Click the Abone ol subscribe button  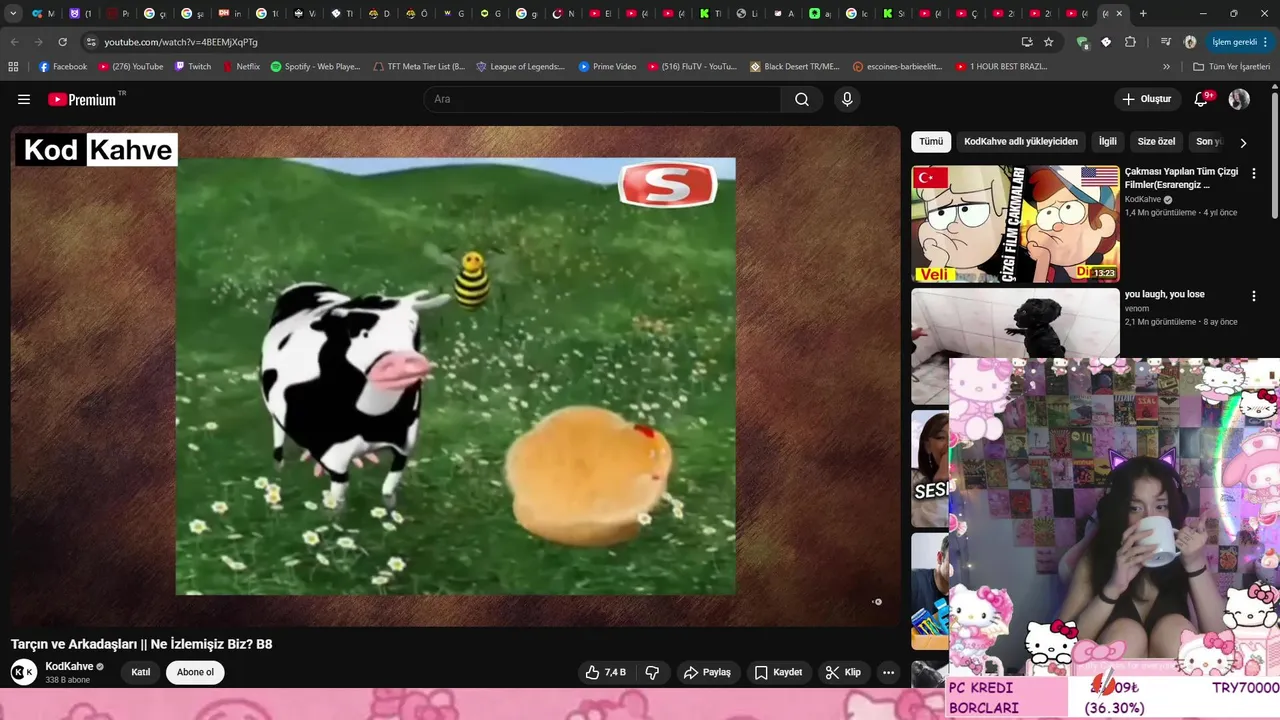coord(195,672)
